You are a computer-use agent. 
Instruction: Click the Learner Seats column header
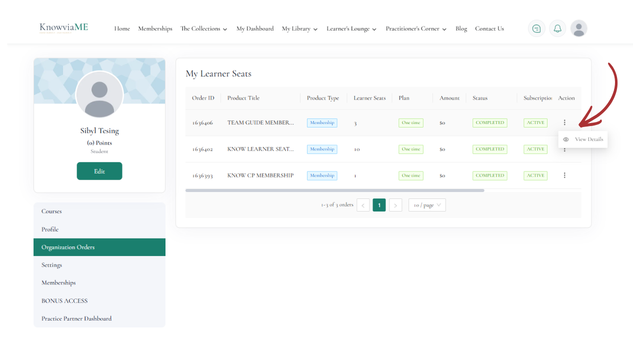click(x=369, y=98)
